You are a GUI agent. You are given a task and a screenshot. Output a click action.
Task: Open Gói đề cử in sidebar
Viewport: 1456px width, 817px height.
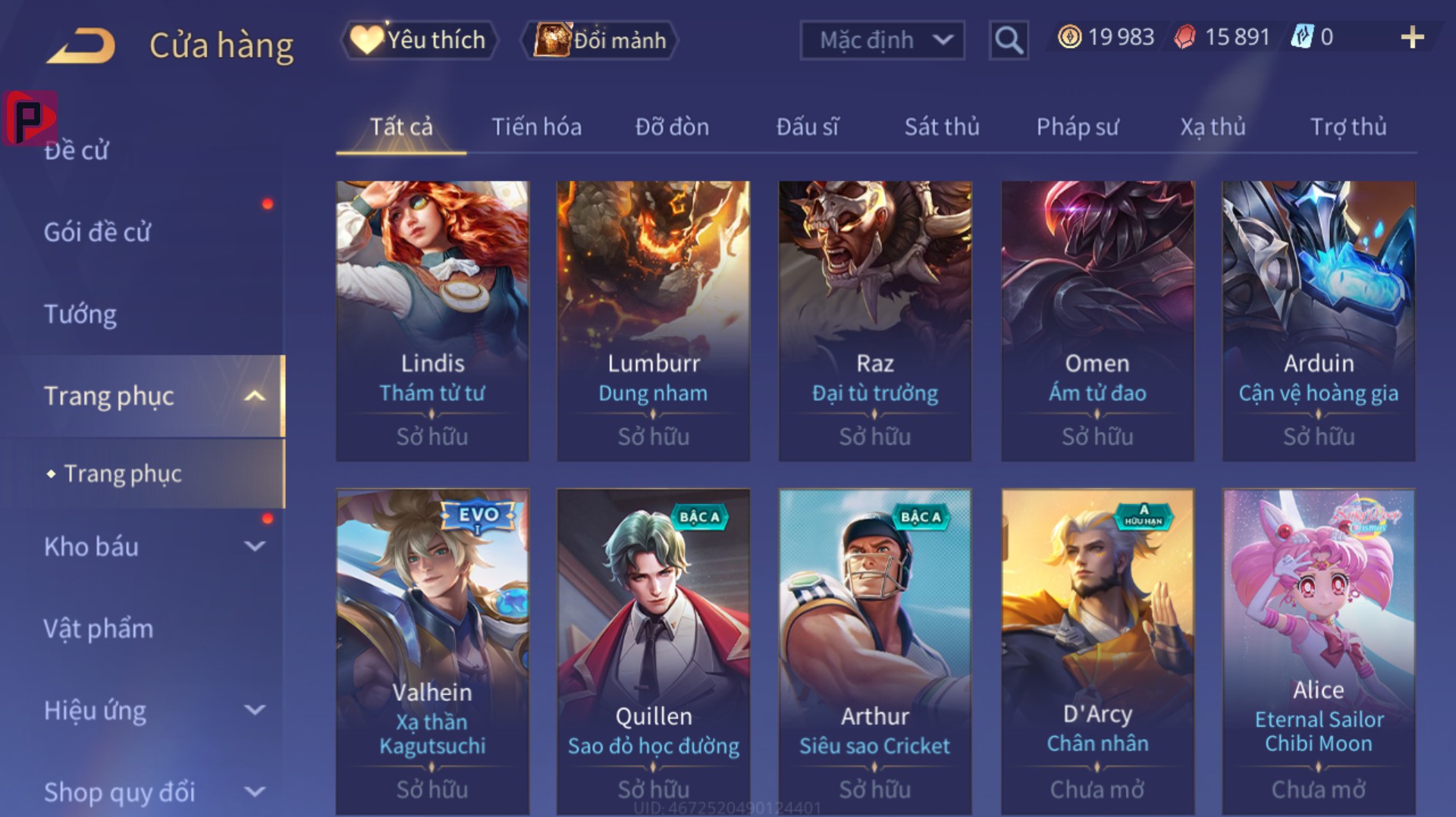[x=97, y=232]
